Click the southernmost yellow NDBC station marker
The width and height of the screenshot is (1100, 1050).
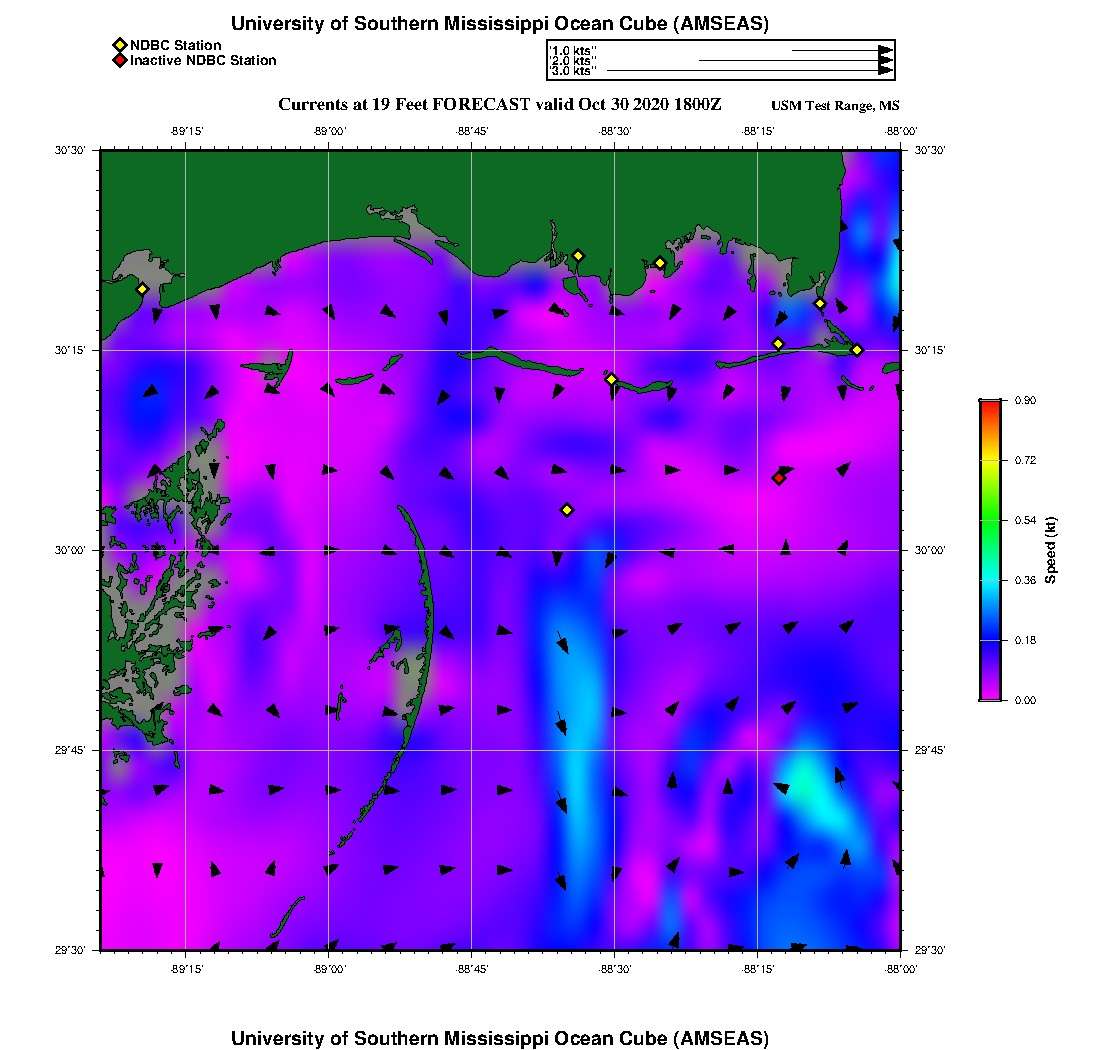point(567,510)
